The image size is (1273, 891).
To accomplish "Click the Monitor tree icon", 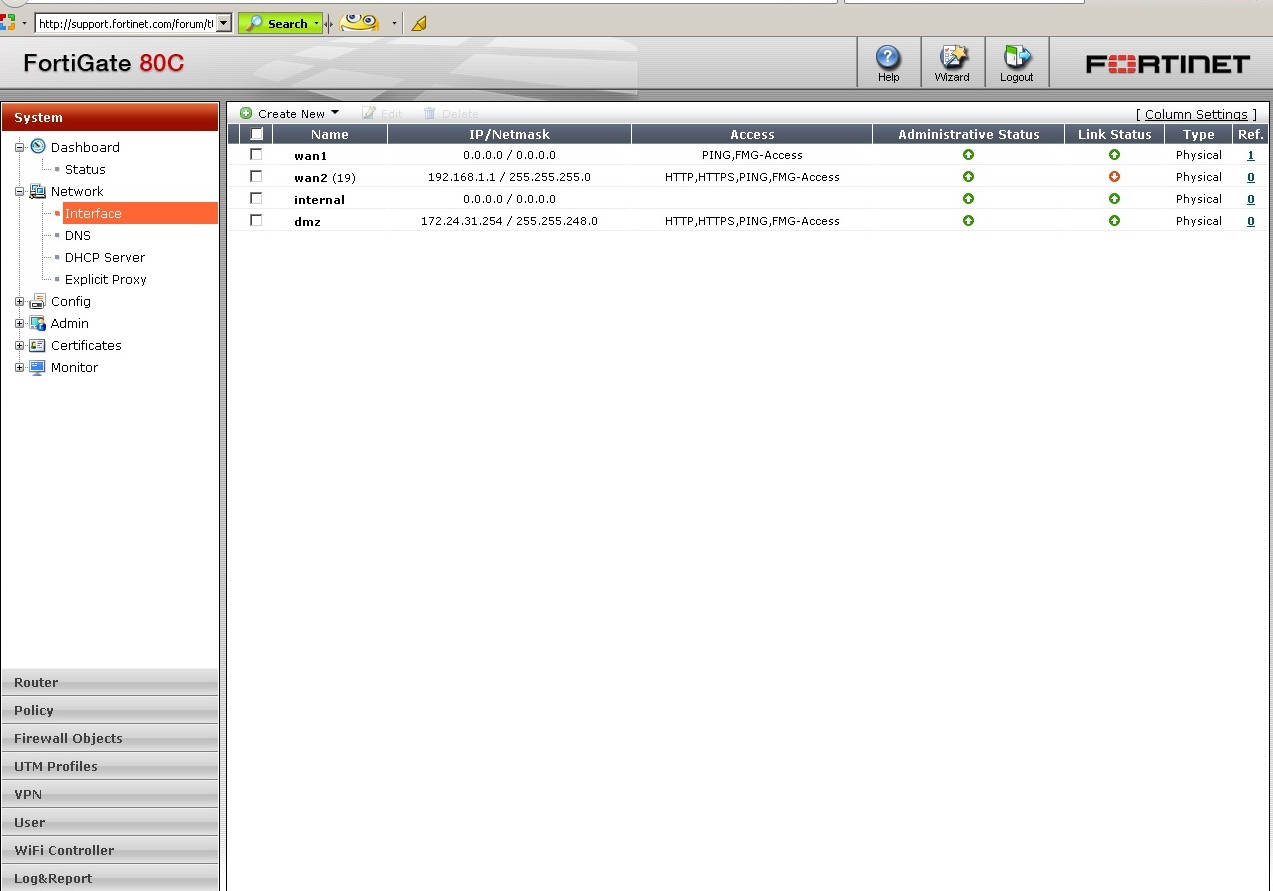I will [x=38, y=367].
